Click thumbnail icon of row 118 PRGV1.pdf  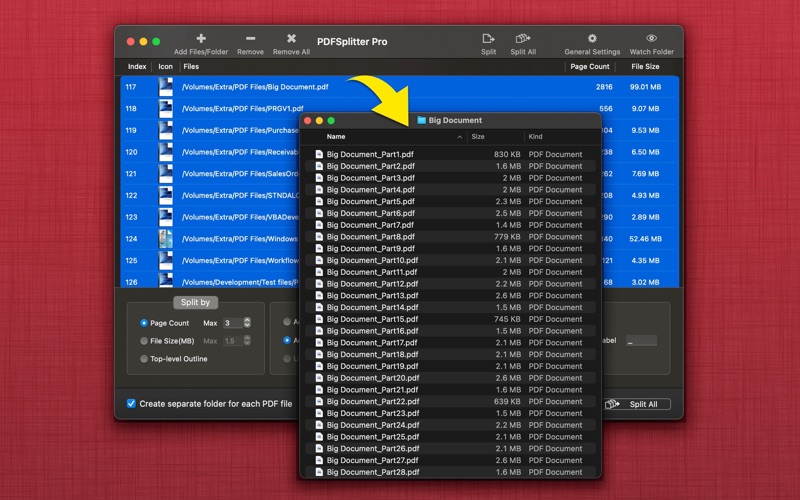tap(165, 109)
